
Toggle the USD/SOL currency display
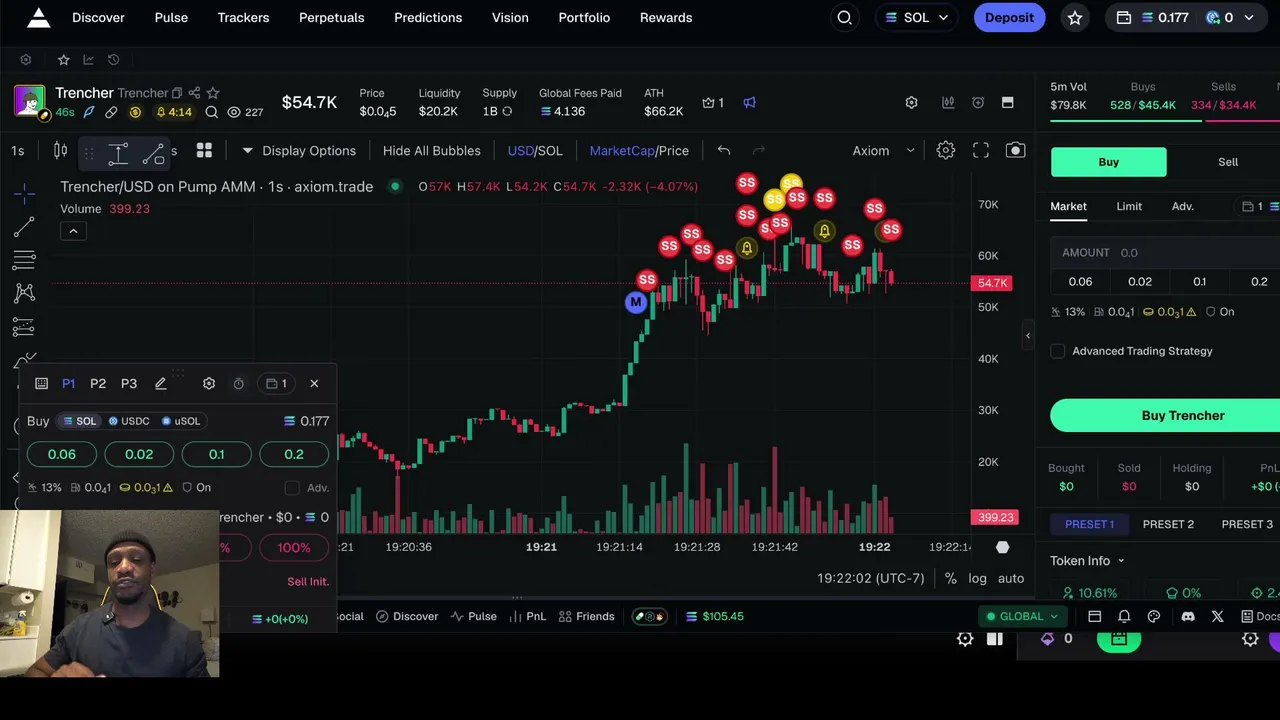(535, 151)
